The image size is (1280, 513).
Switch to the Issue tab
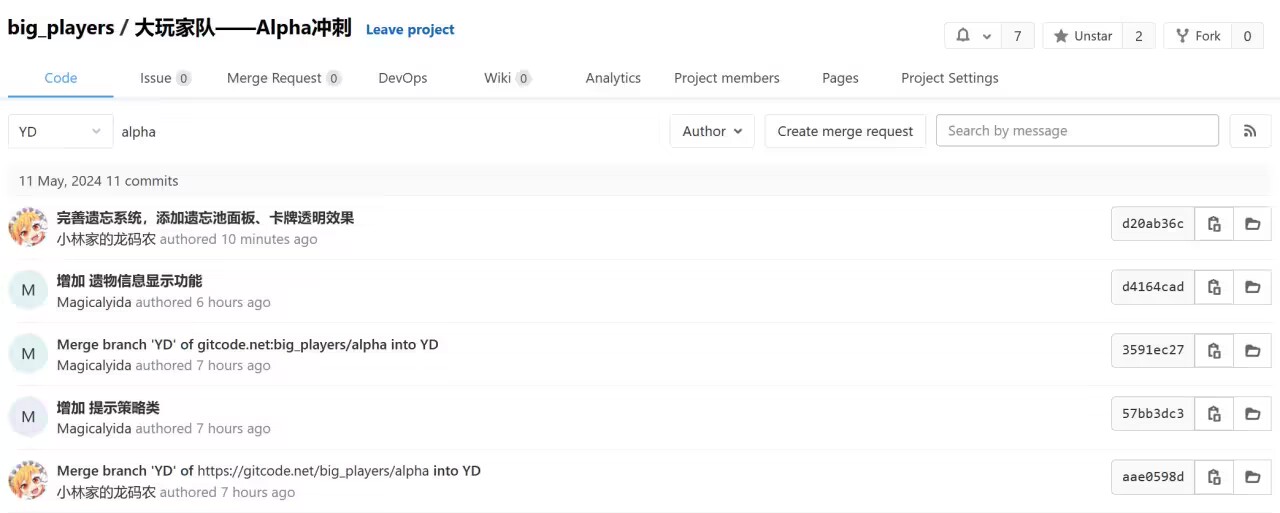pyautogui.click(x=164, y=78)
